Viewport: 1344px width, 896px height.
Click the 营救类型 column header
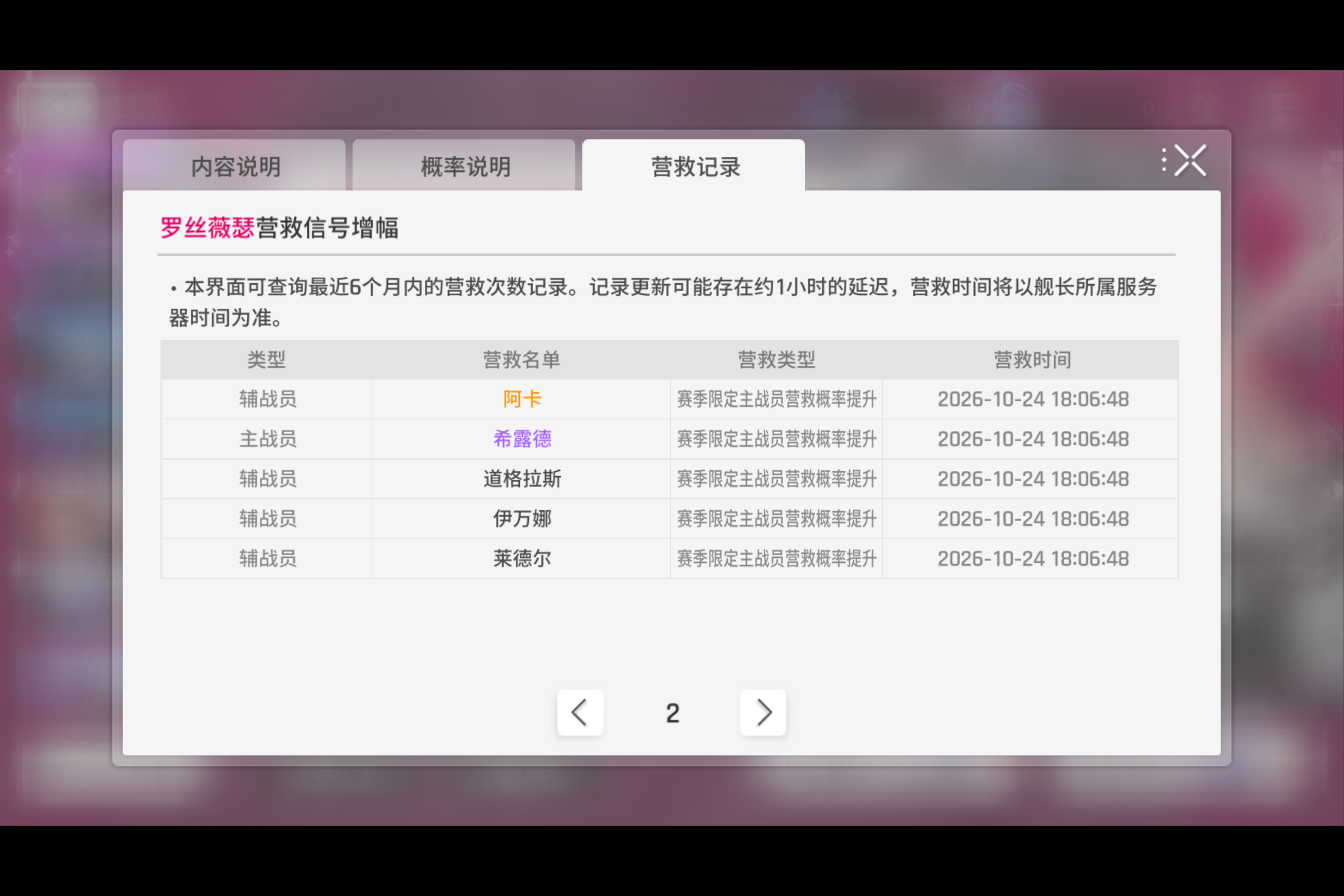click(x=777, y=360)
